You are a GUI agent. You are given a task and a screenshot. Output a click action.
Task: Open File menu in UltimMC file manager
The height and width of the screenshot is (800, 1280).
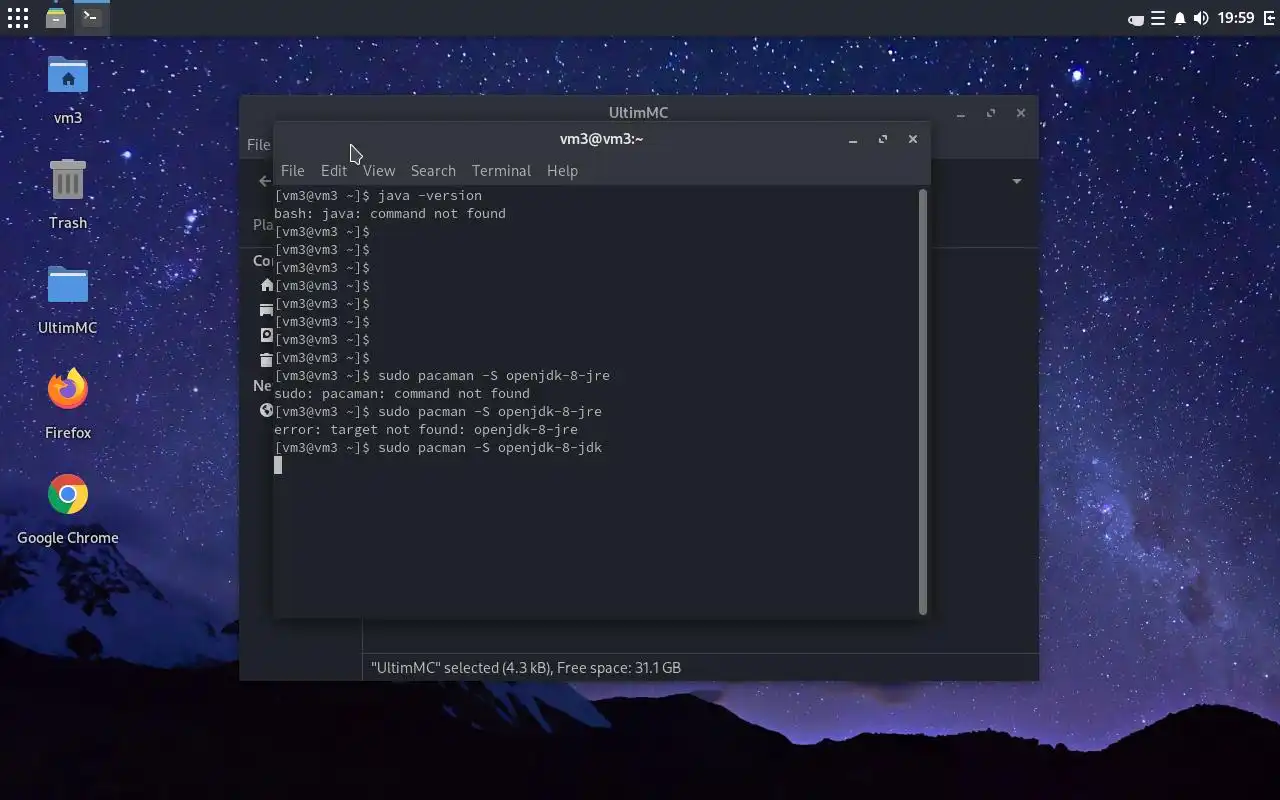click(258, 145)
